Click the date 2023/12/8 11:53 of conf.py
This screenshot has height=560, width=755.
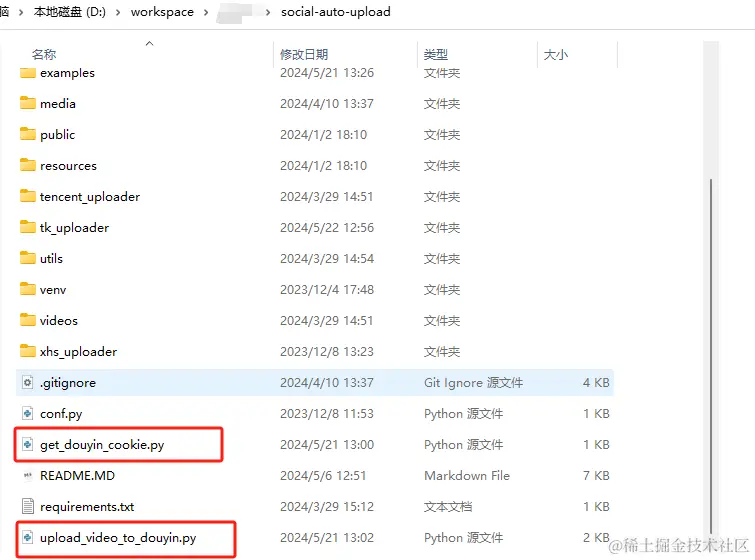pos(327,414)
